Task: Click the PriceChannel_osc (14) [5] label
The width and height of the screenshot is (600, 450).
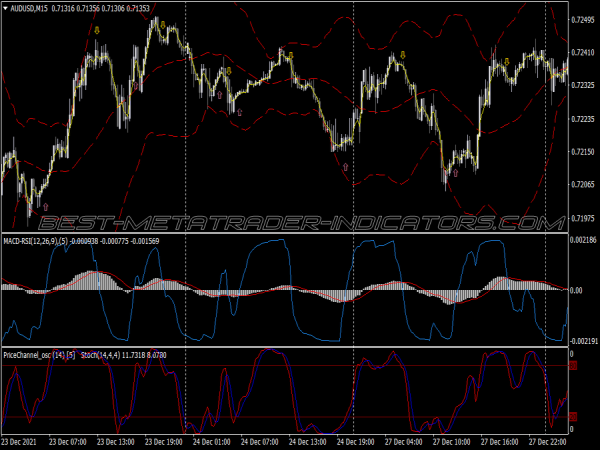Action: click(x=39, y=355)
